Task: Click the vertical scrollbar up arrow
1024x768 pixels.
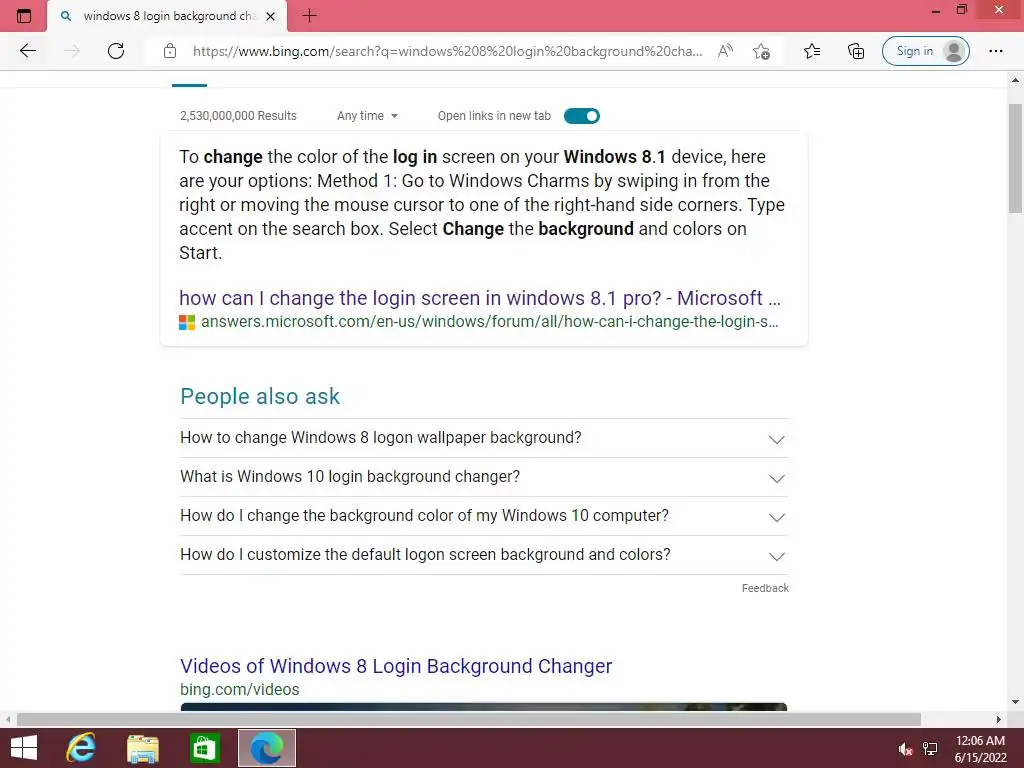Action: click(x=1015, y=80)
